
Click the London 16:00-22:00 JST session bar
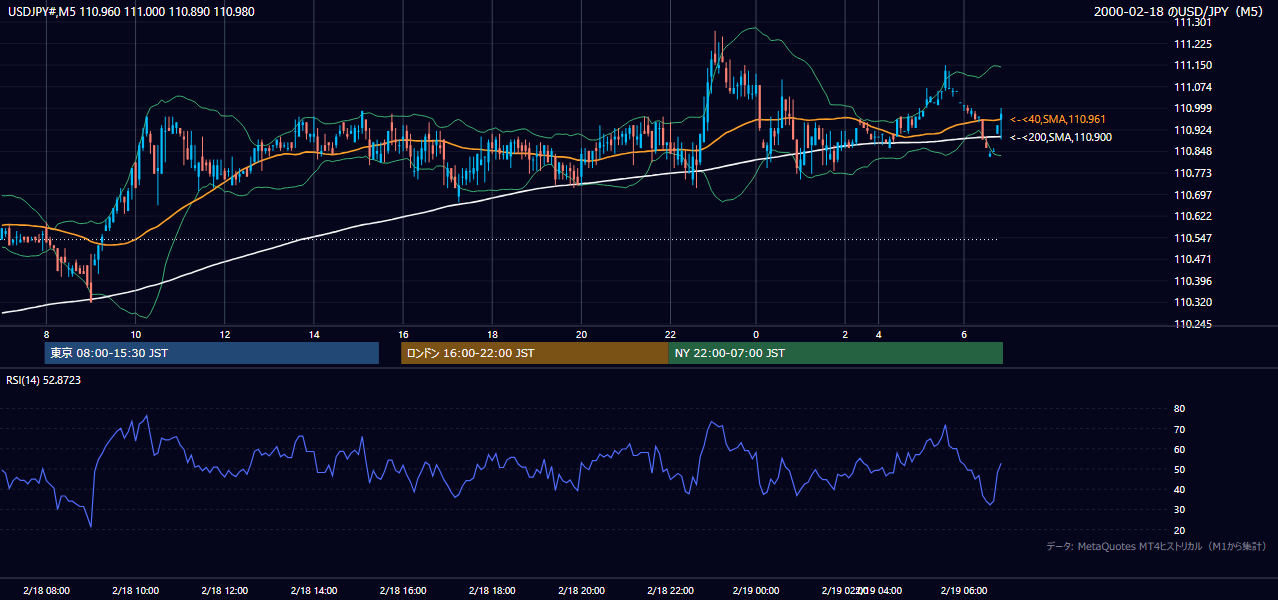pyautogui.click(x=535, y=353)
